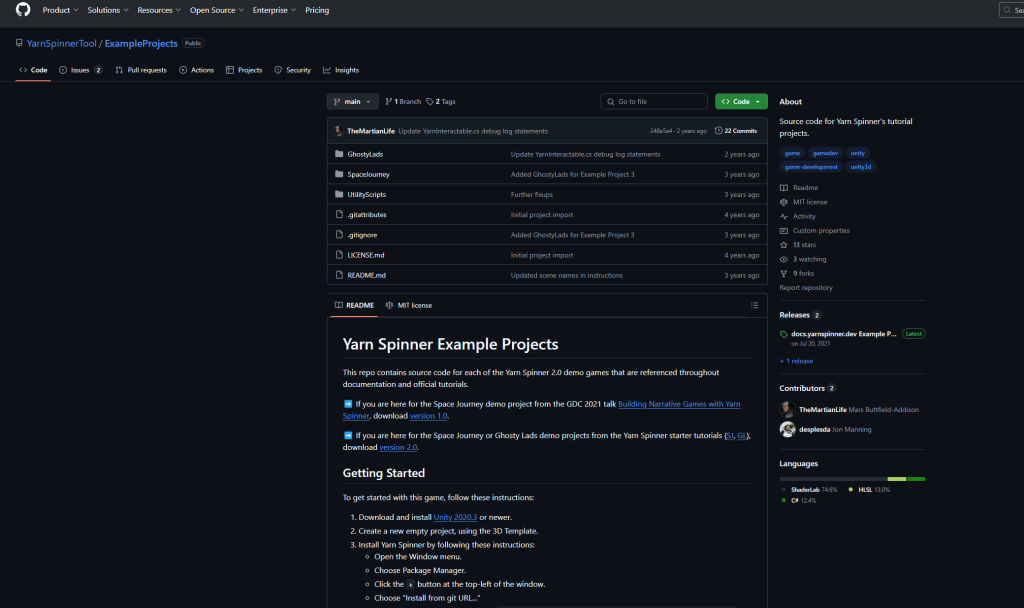
Task: Click the file icon beside .gitattributes
Action: (x=339, y=214)
